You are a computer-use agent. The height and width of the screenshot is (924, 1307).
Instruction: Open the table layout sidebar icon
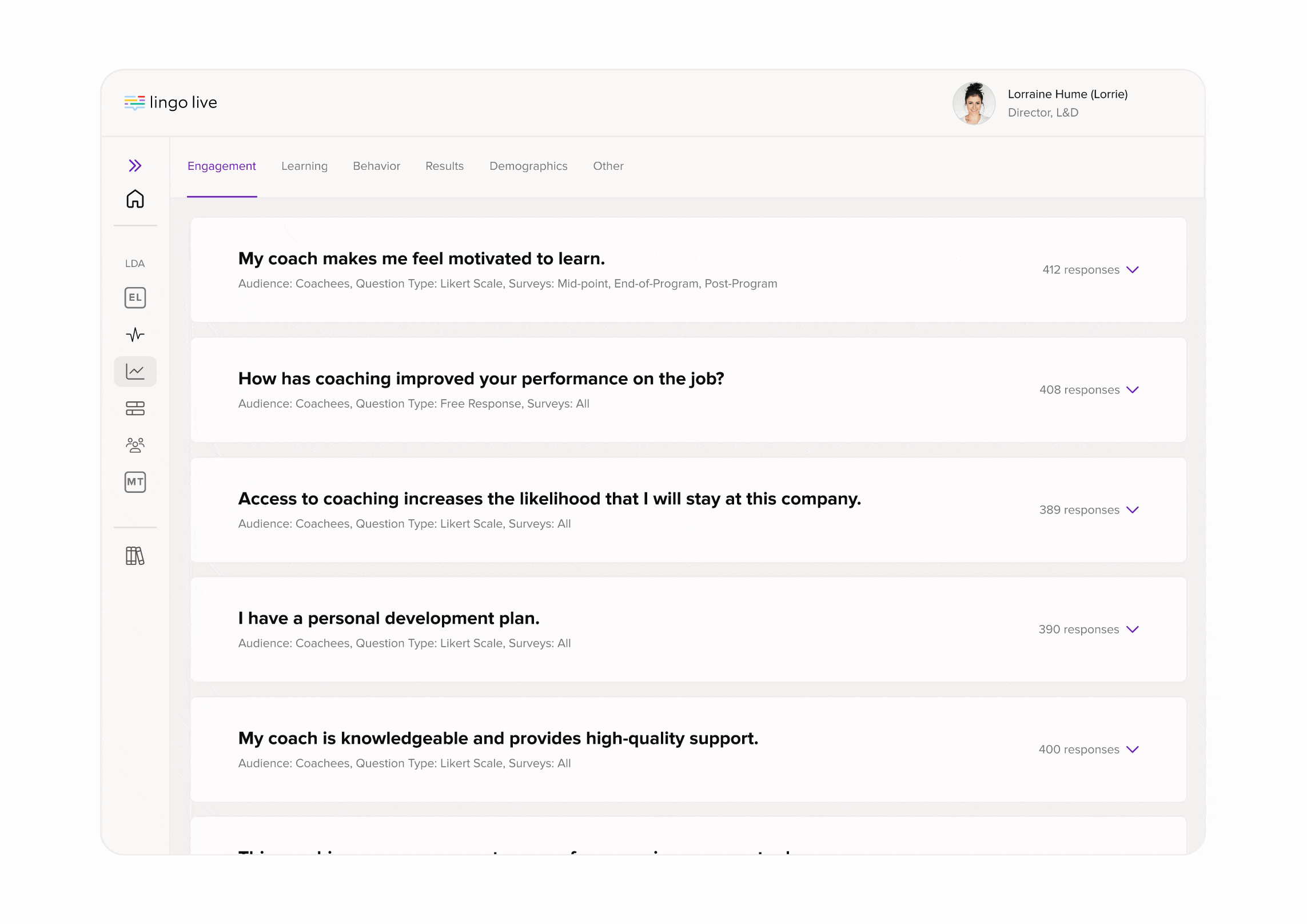(135, 408)
